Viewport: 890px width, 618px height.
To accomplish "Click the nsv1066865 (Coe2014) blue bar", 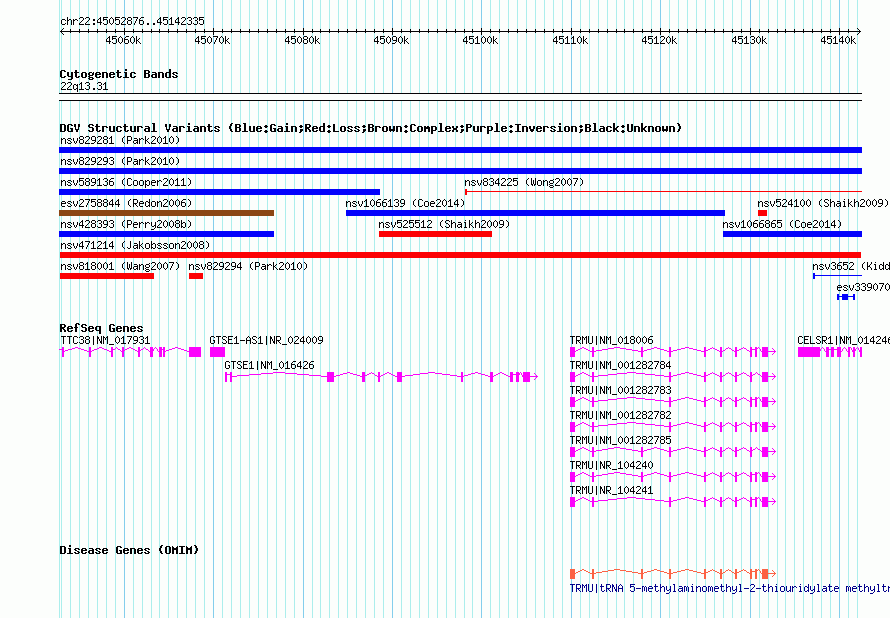I will coord(792,234).
